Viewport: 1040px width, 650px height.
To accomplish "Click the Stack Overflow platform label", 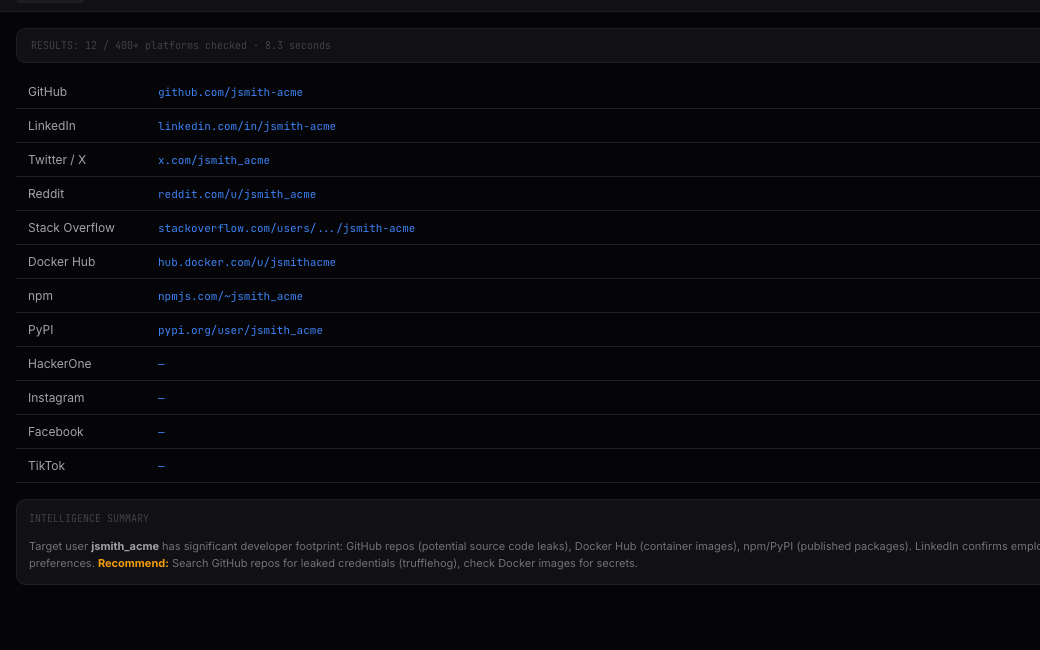I will (x=71, y=228).
